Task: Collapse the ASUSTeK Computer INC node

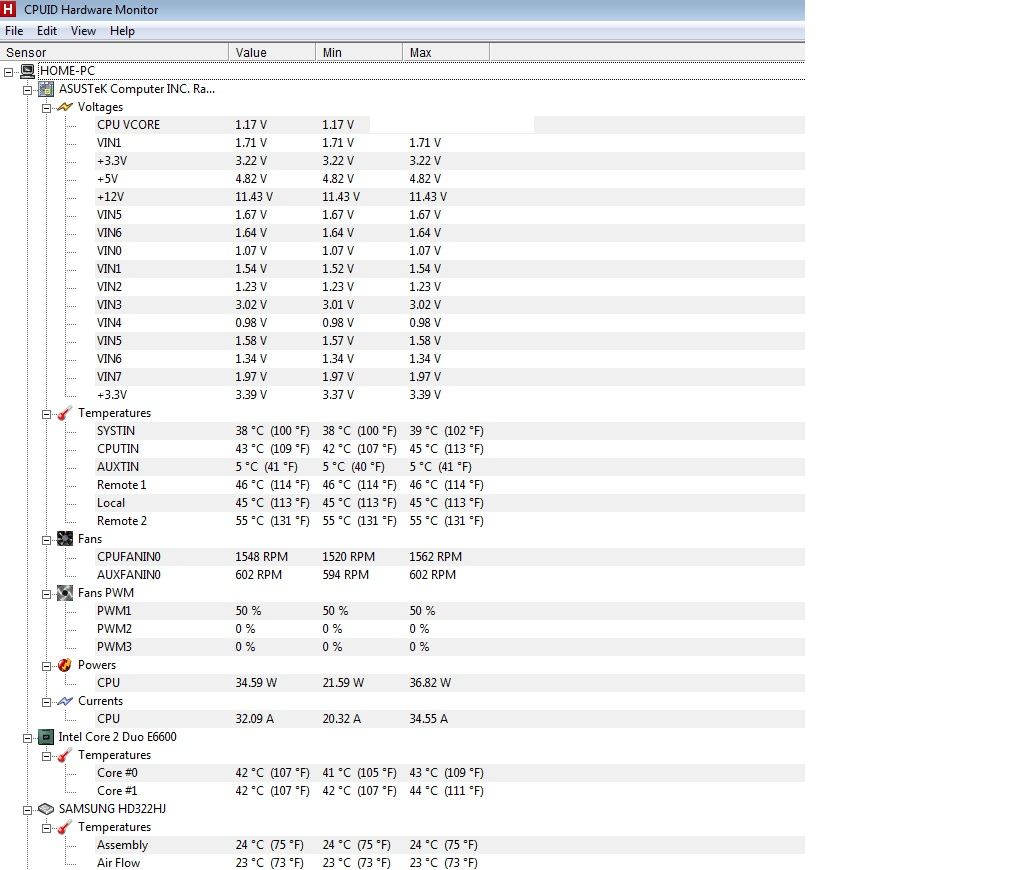Action: (x=27, y=90)
